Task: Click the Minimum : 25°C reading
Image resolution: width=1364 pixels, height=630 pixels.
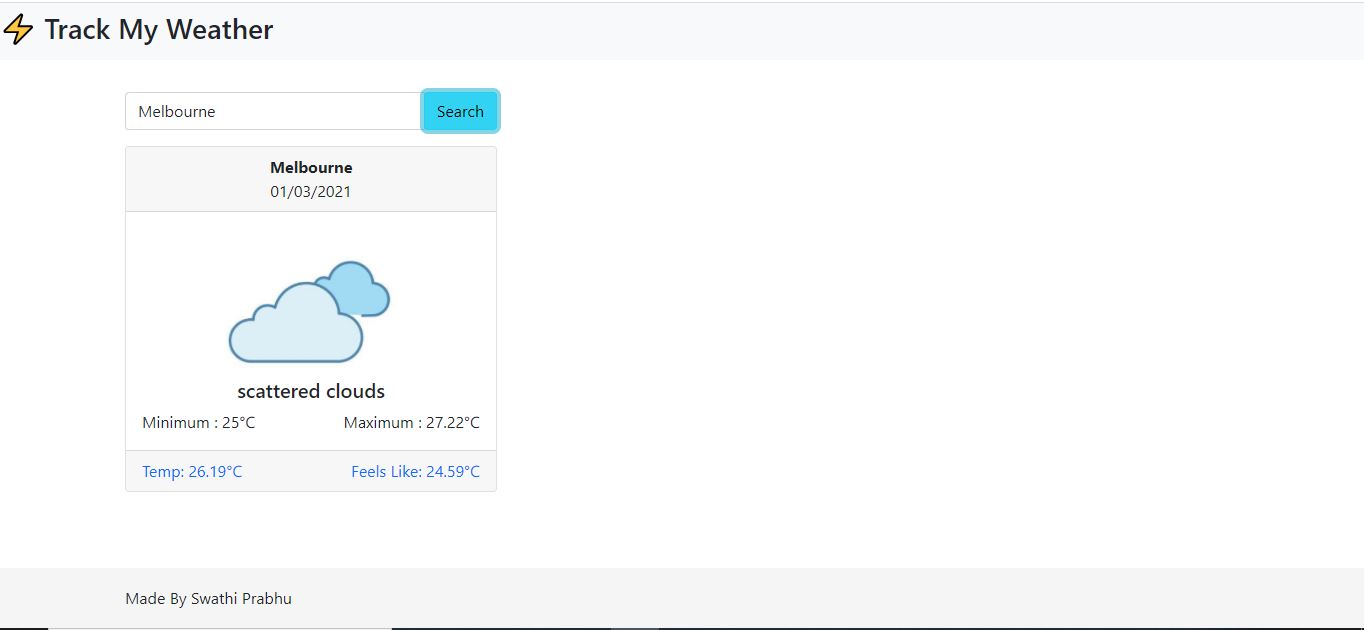Action: (x=199, y=422)
